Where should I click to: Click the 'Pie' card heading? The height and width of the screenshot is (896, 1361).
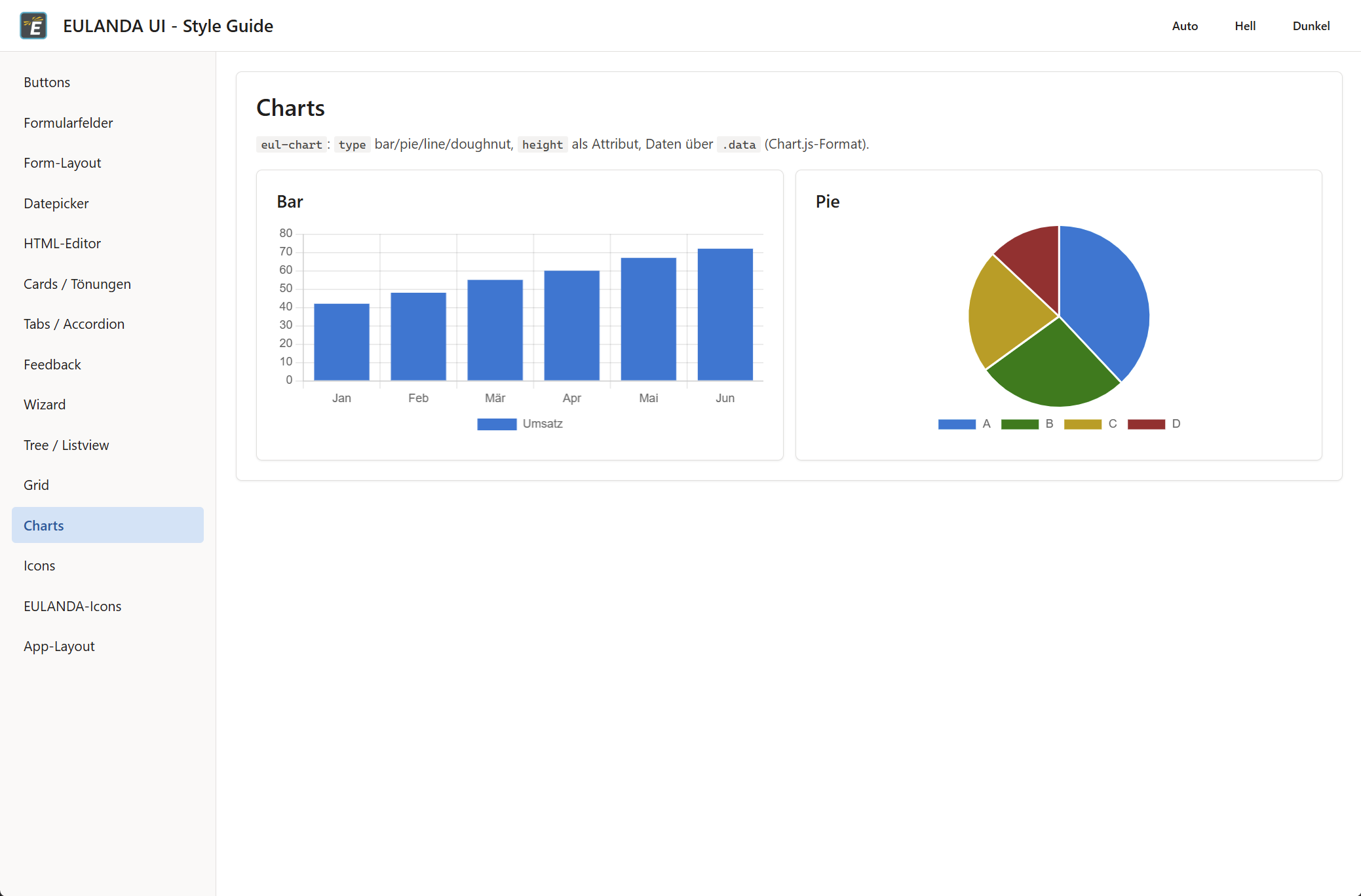[828, 202]
